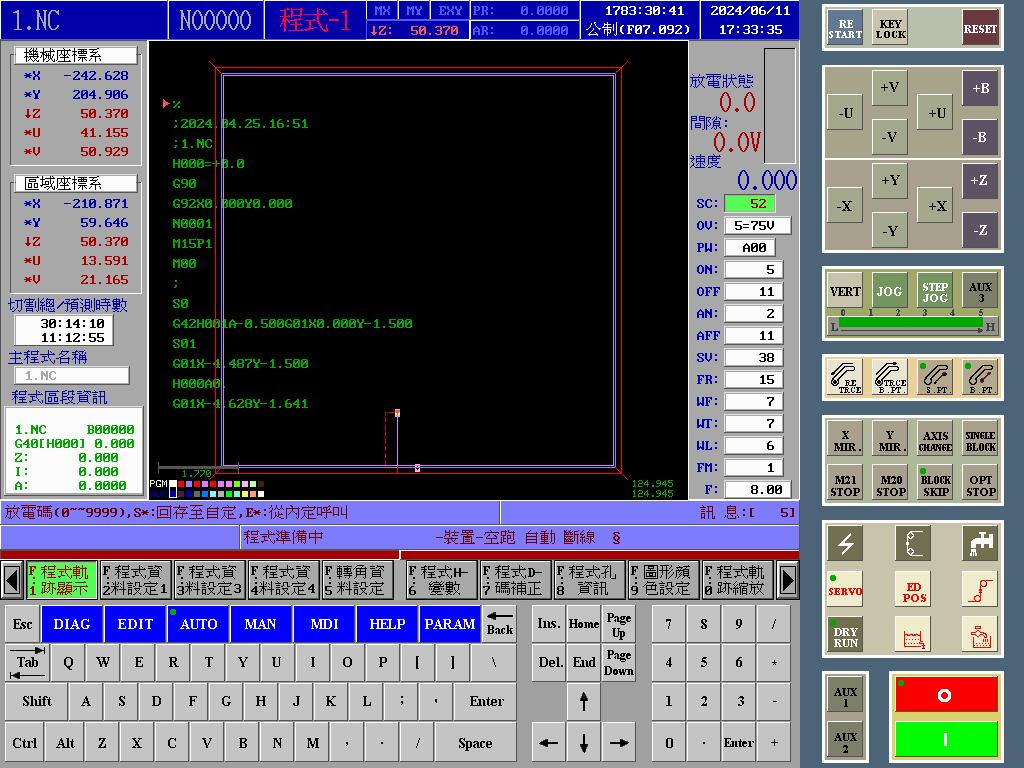Toggle BLOCK SKIP option
The image size is (1024, 768).
coord(935,485)
